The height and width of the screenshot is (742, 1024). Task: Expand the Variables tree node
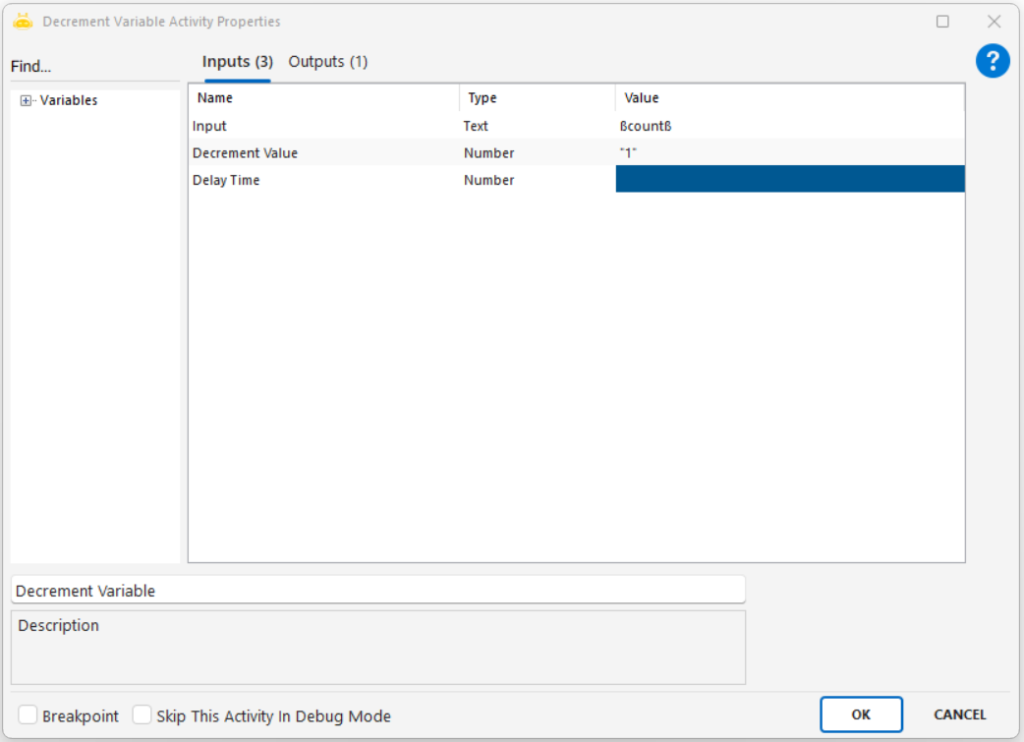point(26,100)
